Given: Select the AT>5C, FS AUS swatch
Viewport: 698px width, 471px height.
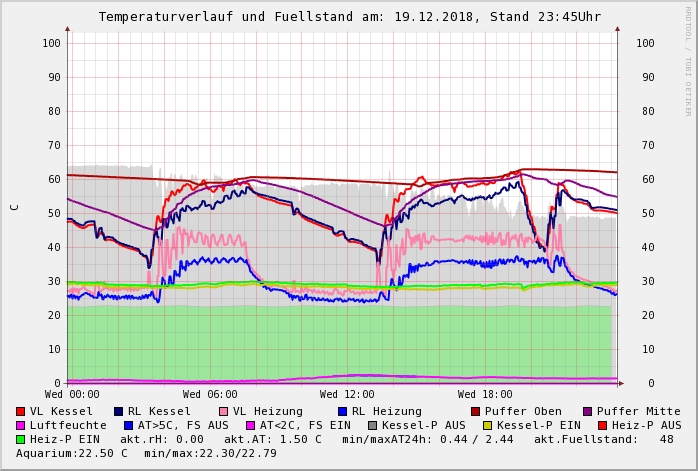Looking at the screenshot, I should tap(128, 425).
